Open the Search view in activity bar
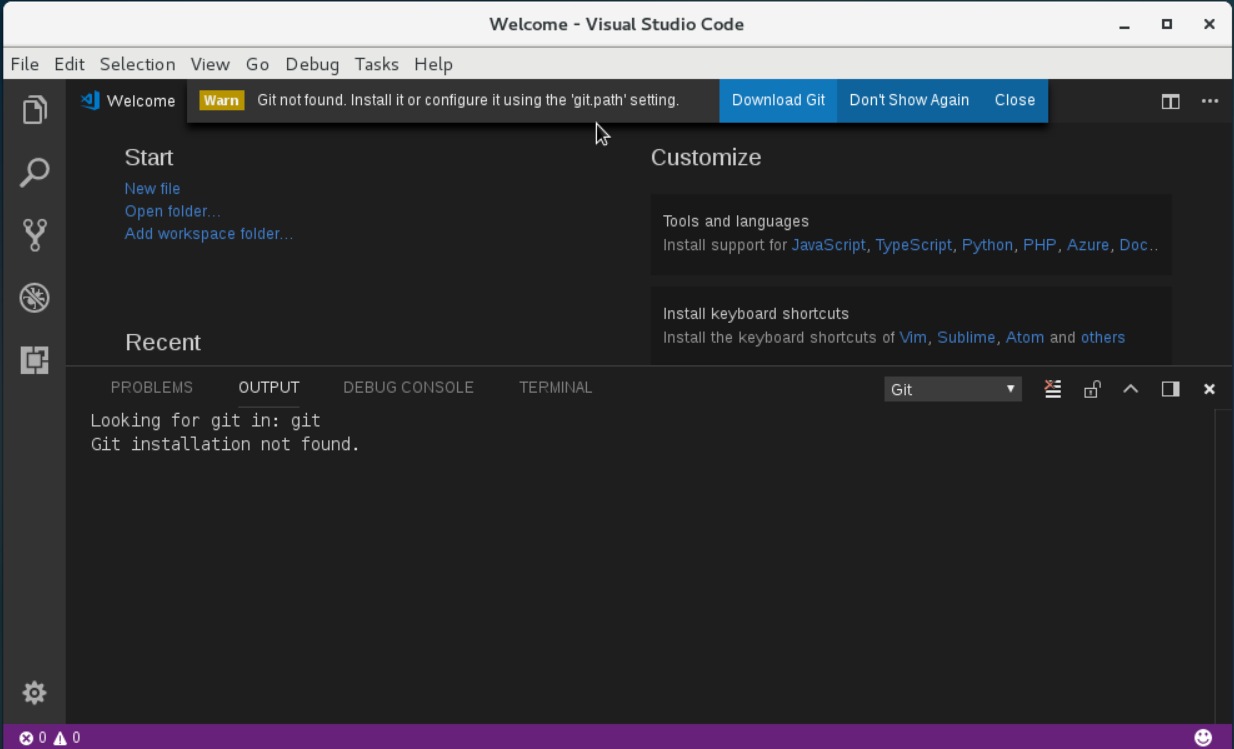Image resolution: width=1234 pixels, height=749 pixels. 34,172
